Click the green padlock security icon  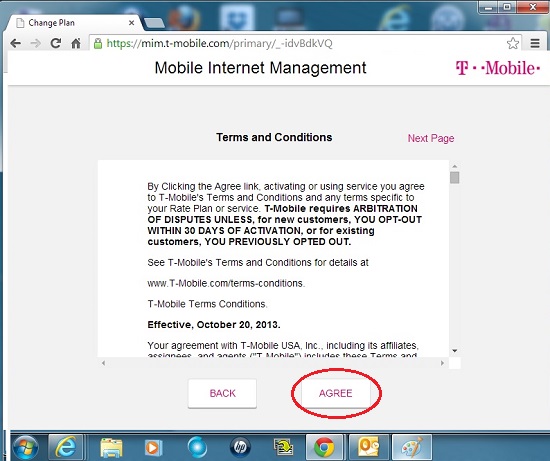click(x=98, y=44)
